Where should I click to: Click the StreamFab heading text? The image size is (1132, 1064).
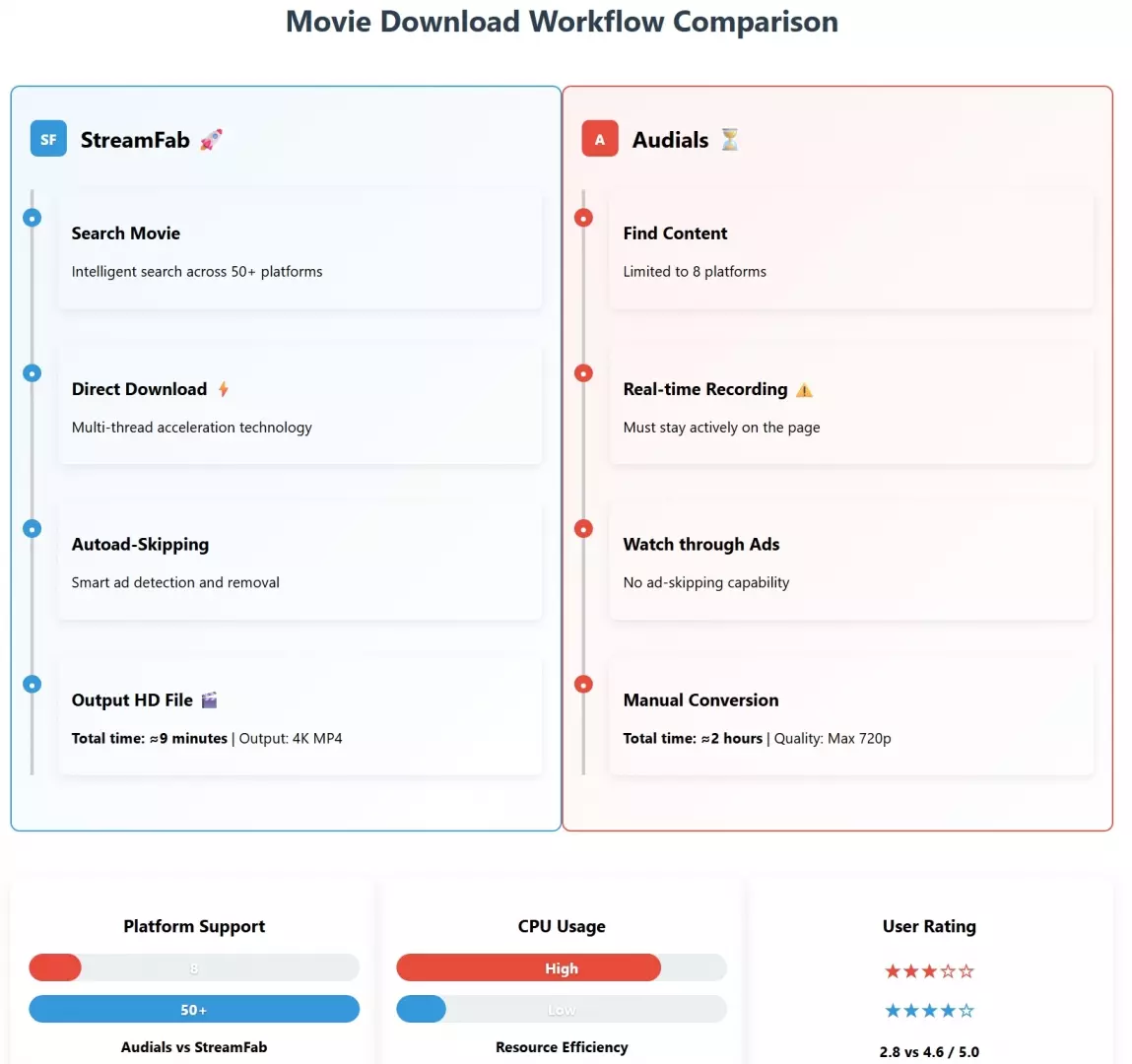(135, 140)
